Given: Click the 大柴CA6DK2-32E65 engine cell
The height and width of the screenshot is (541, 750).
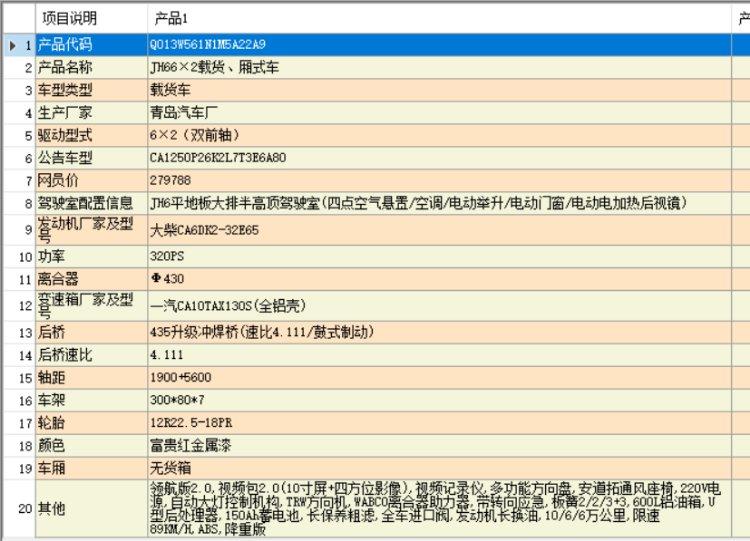Looking at the screenshot, I should [x=439, y=230].
